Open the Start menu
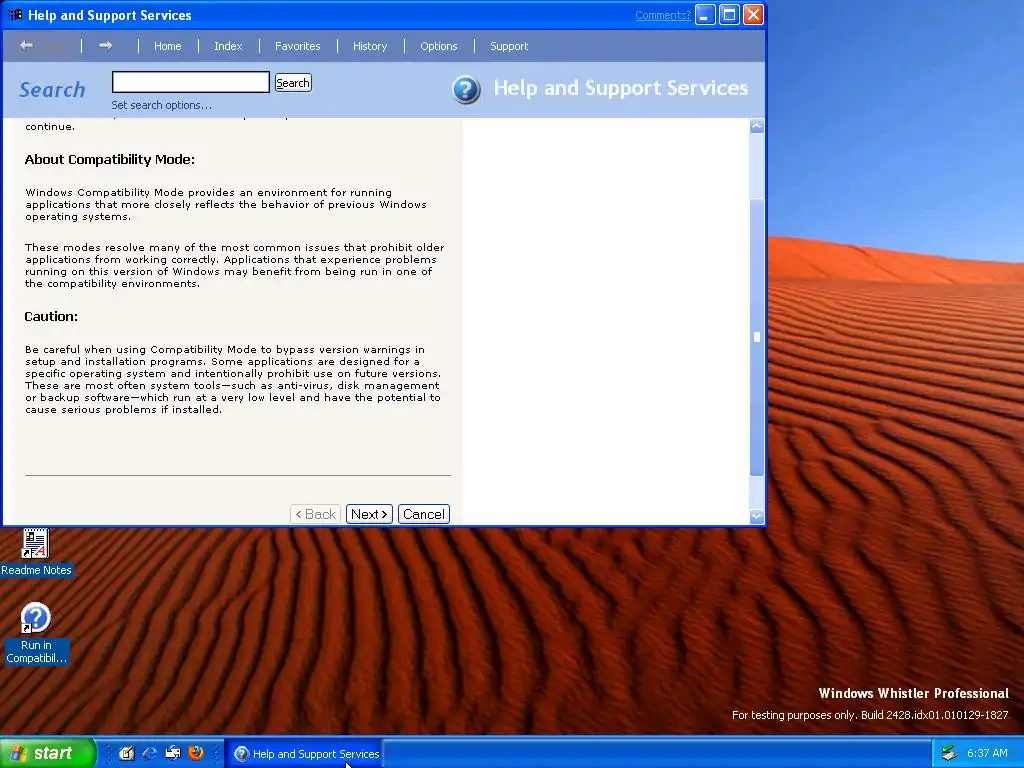 [47, 754]
